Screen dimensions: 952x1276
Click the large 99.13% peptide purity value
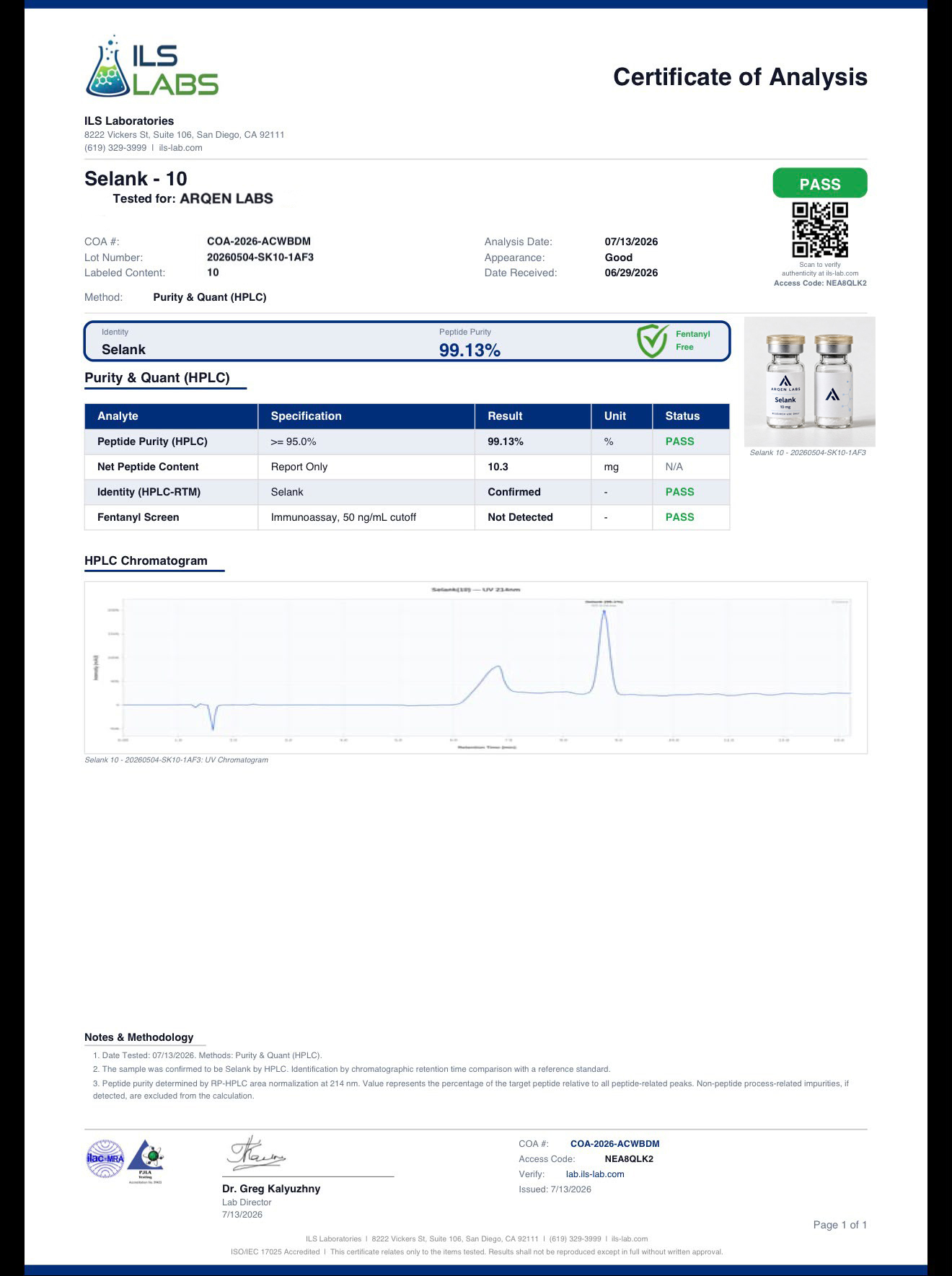click(x=470, y=350)
